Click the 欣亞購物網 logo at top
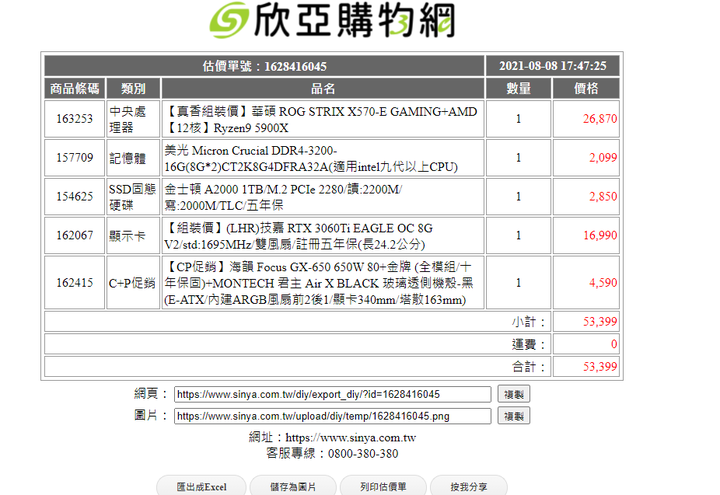The height and width of the screenshot is (495, 720). point(332,20)
